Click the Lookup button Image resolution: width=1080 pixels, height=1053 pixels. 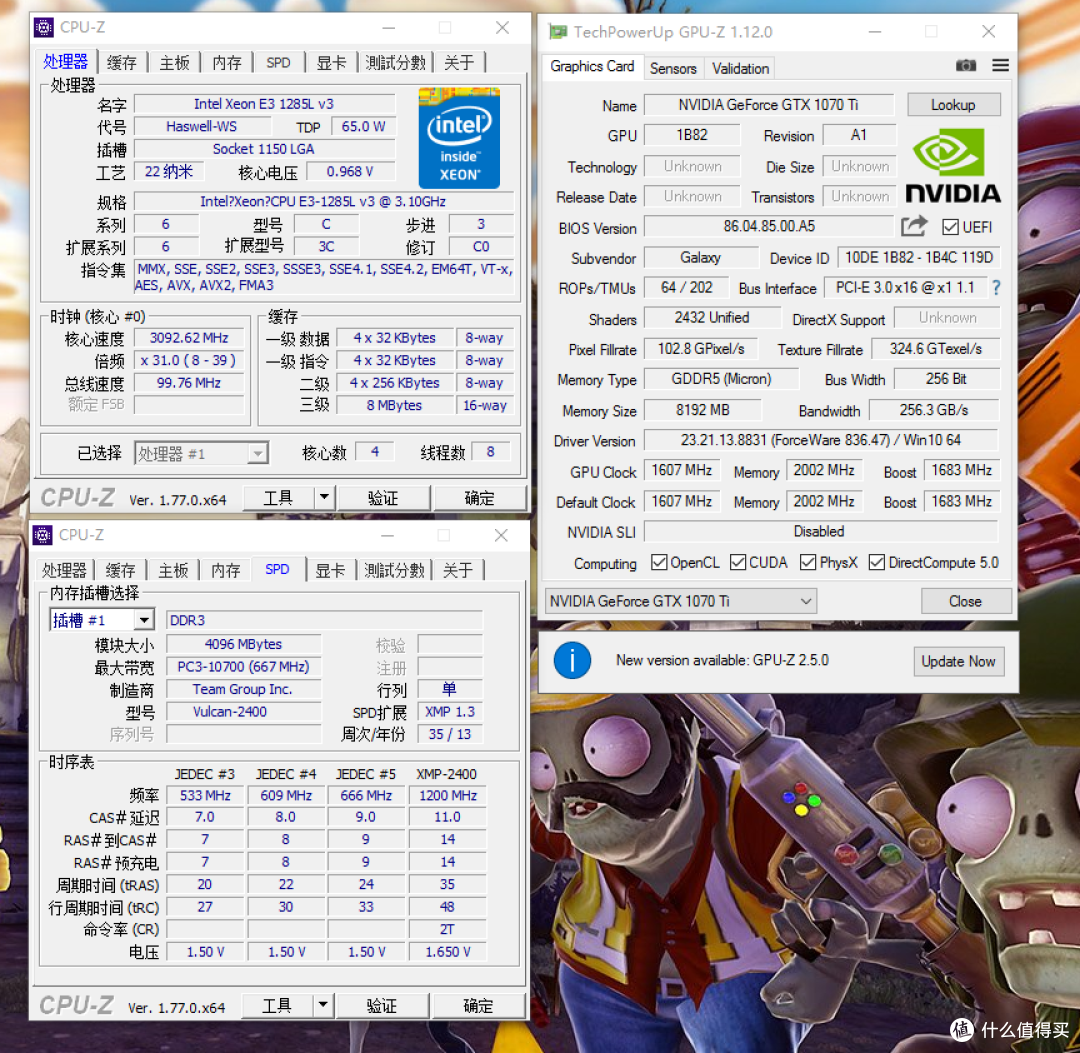953,104
